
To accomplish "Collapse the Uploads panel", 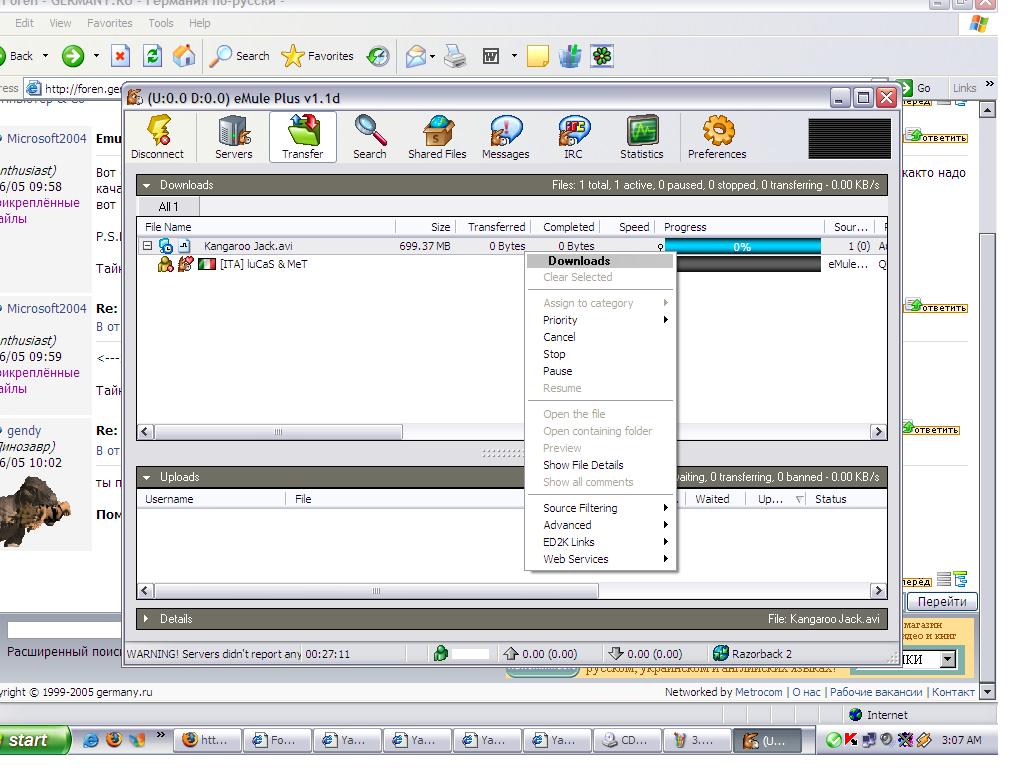I will (146, 477).
